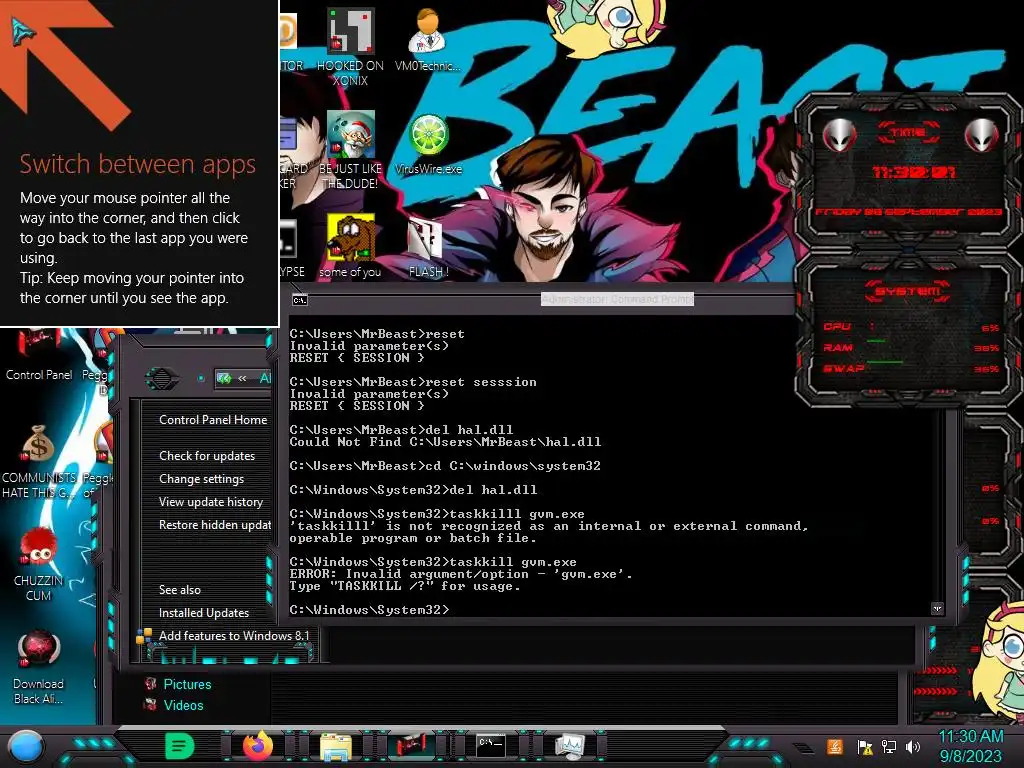Viewport: 1024px width, 768px height.
Task: Click the left alien head on time gadget
Action: [x=839, y=135]
